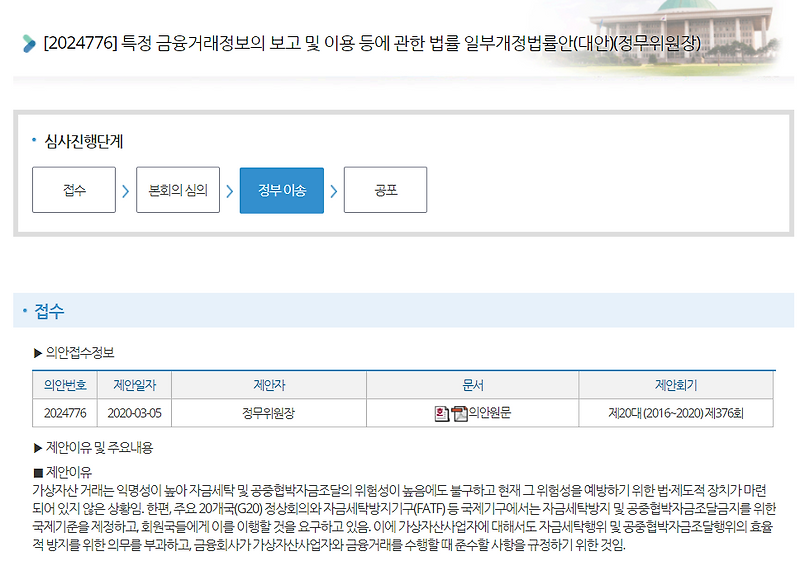Click the 제안회기 column header
This screenshot has width=800, height=561.
pyautogui.click(x=676, y=385)
